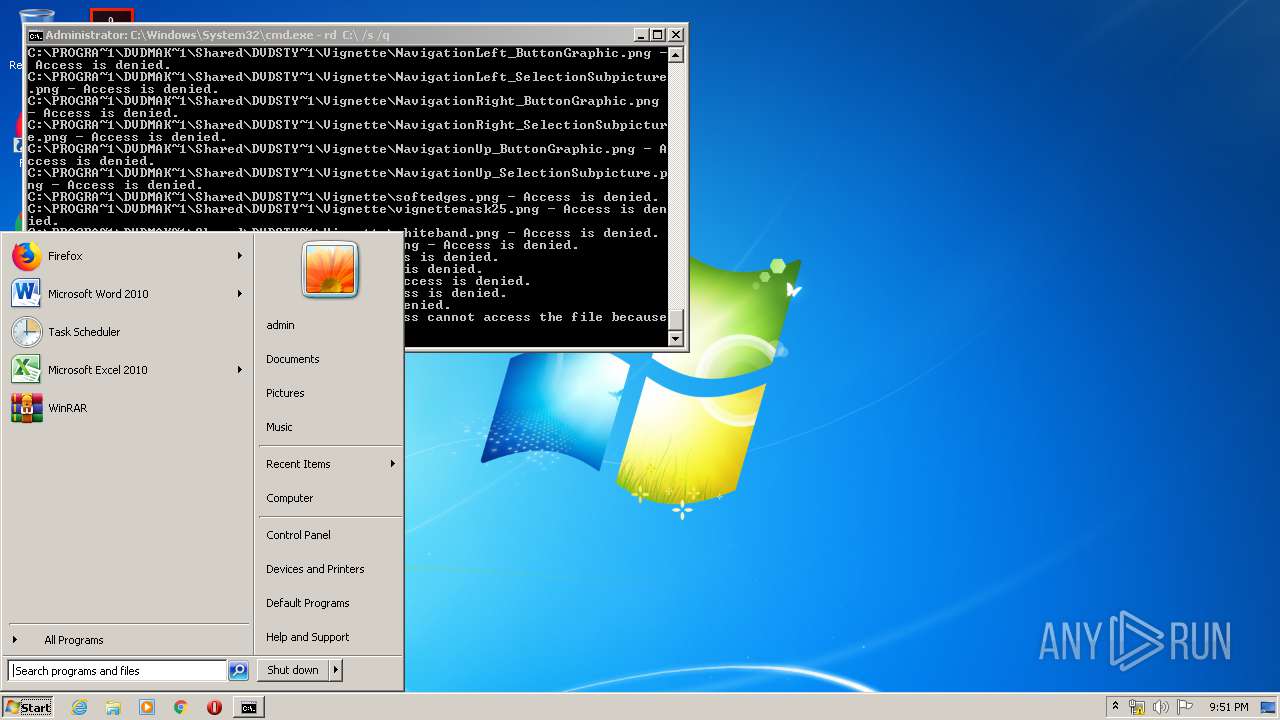Close the cmd.exe window
The image size is (1280, 720).
pyautogui.click(x=676, y=34)
